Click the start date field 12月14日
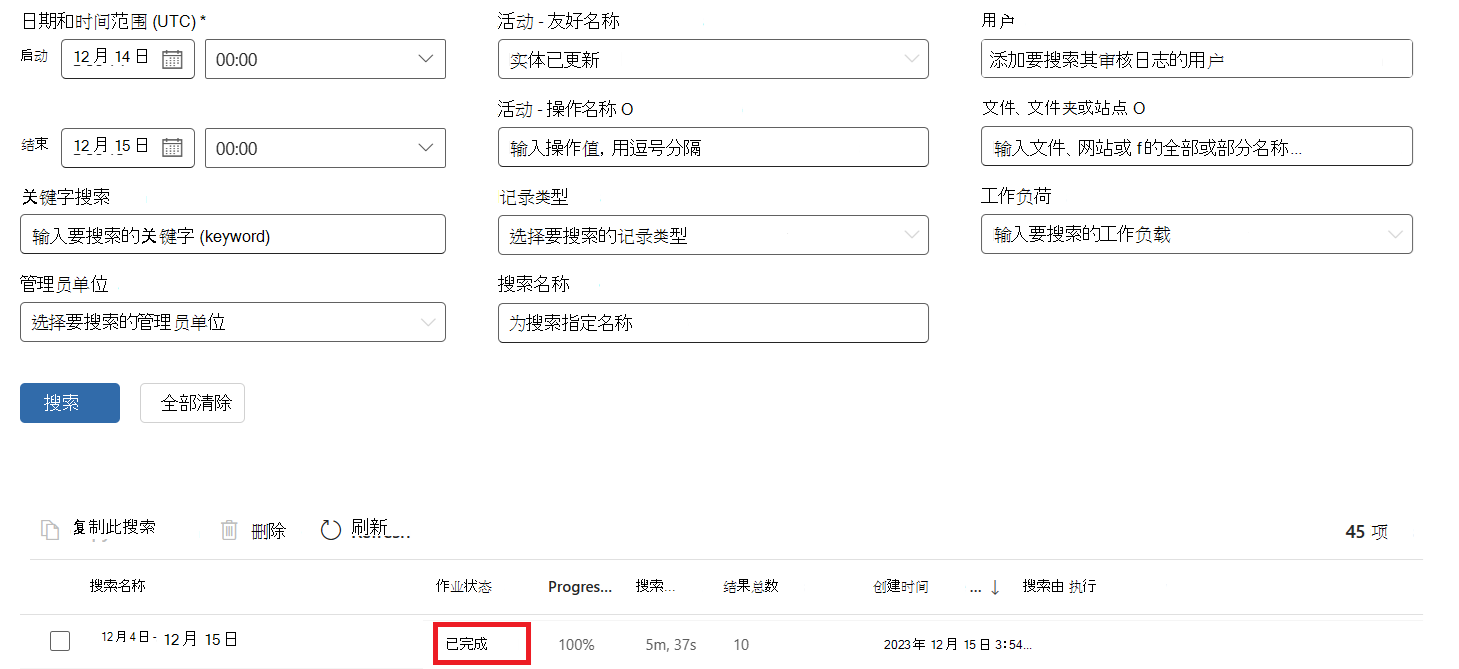This screenshot has width=1459, height=669. (128, 59)
